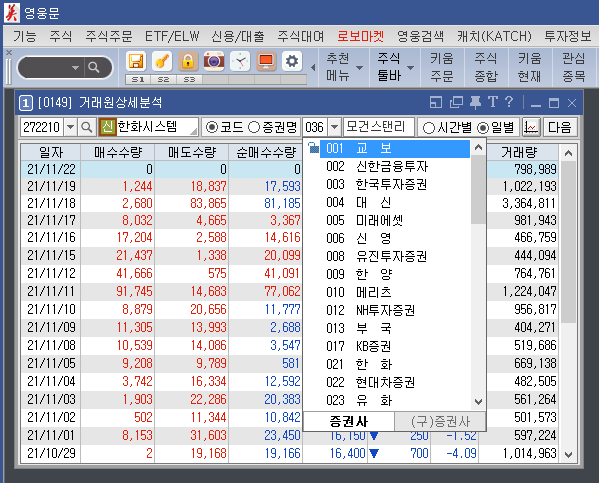Screen dimensions: 599x483
Task: Select 012 NH투자증권 from the list
Action: click(x=395, y=310)
